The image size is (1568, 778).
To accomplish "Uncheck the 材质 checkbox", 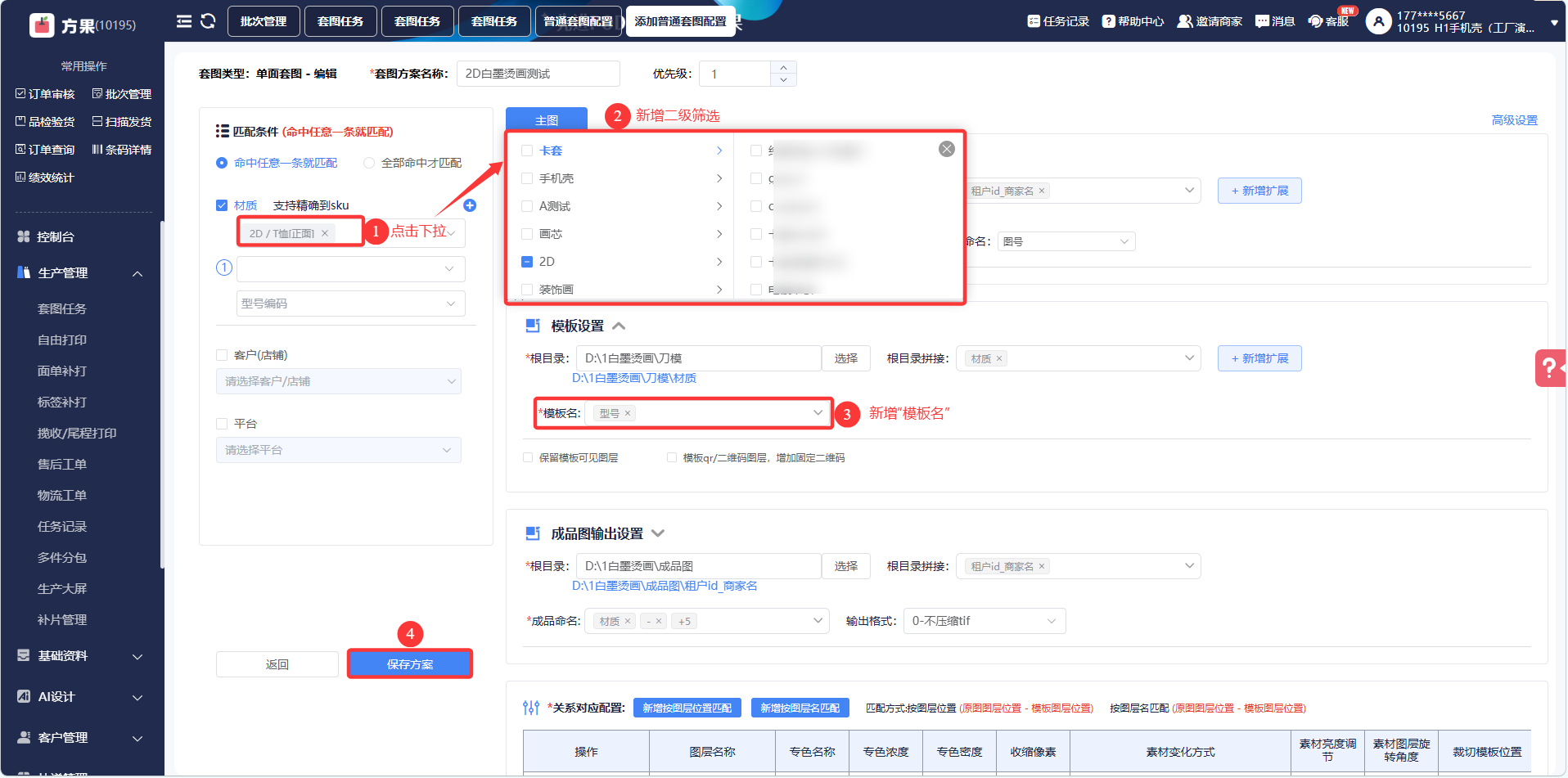I will (x=222, y=205).
